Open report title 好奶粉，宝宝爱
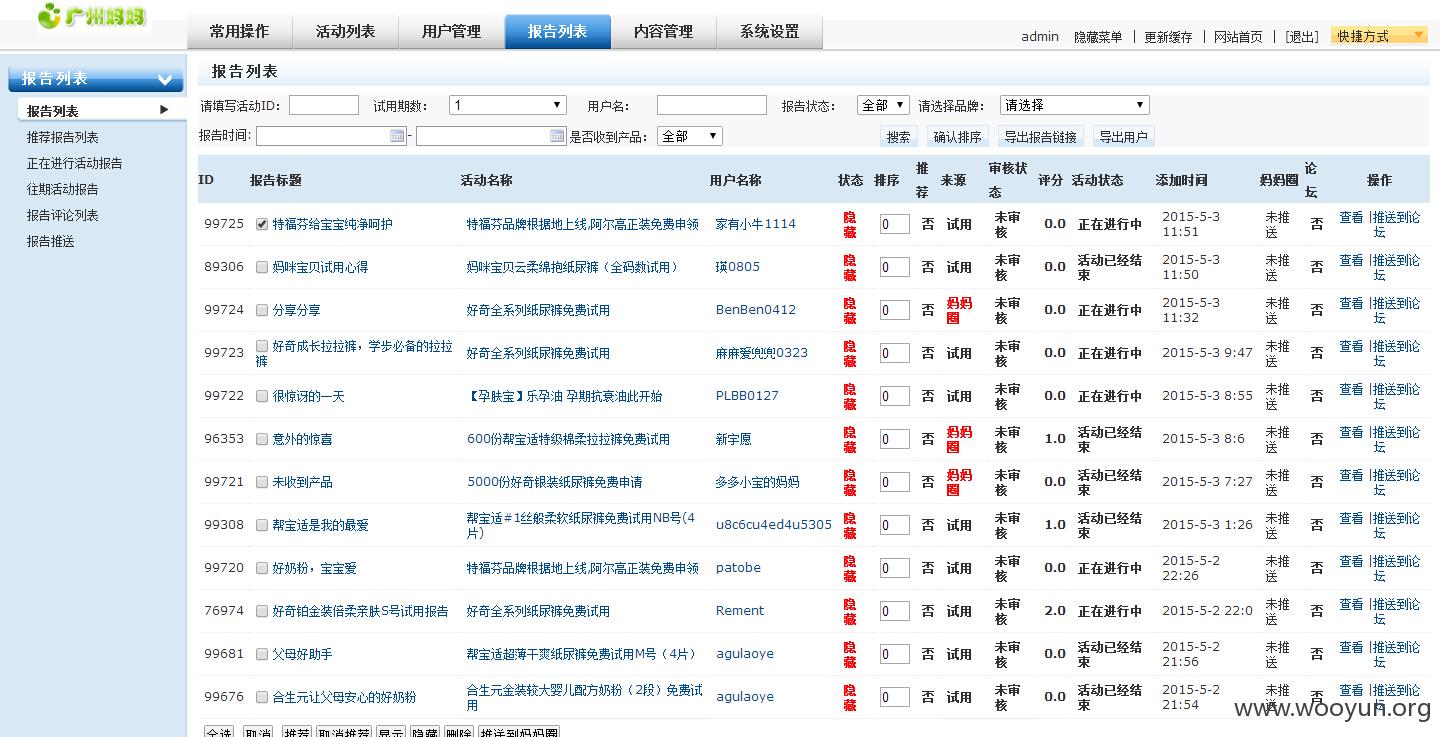The height and width of the screenshot is (737, 1440). [x=314, y=568]
